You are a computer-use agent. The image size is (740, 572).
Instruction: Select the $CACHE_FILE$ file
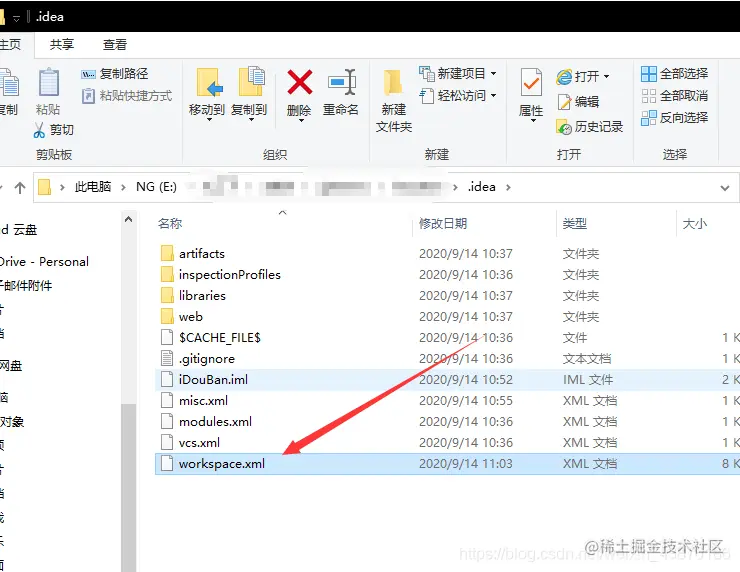(x=219, y=337)
